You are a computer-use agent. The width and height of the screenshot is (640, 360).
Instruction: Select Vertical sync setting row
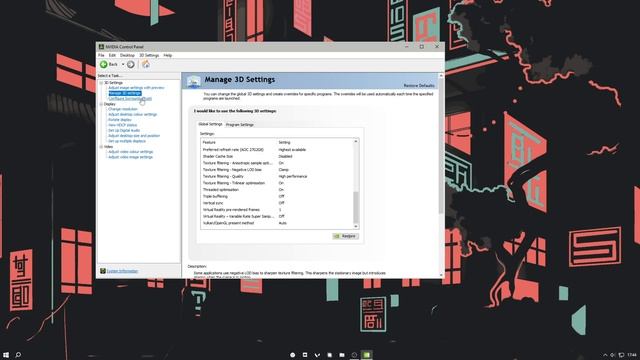277,203
